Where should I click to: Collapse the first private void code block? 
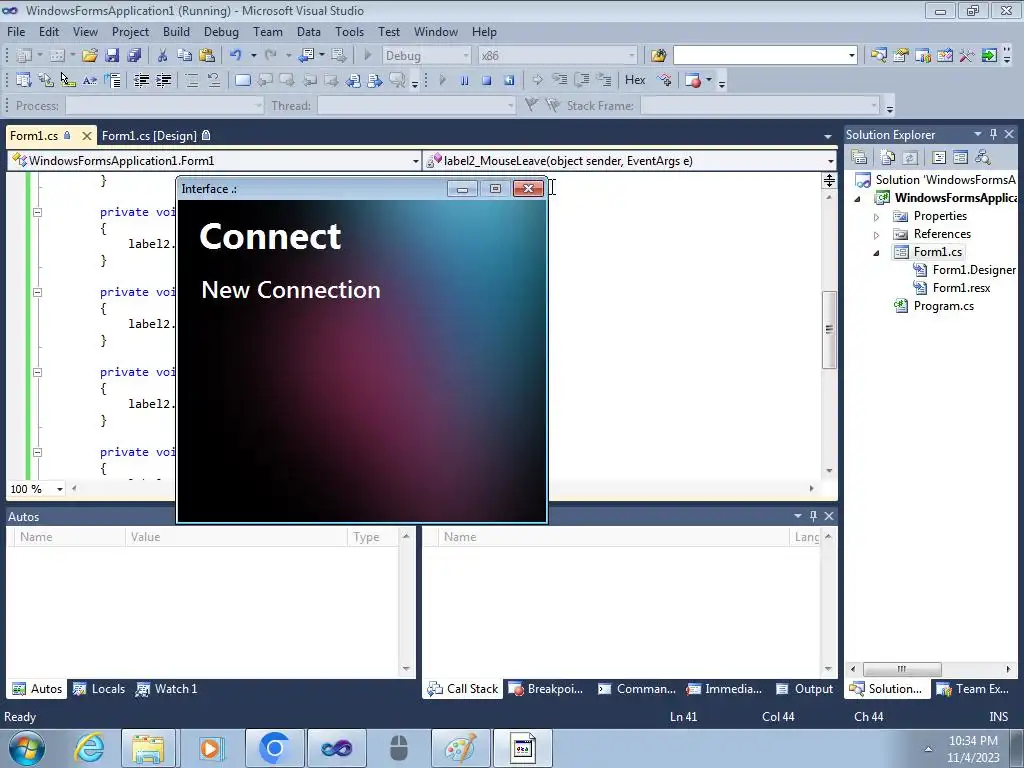coord(37,212)
